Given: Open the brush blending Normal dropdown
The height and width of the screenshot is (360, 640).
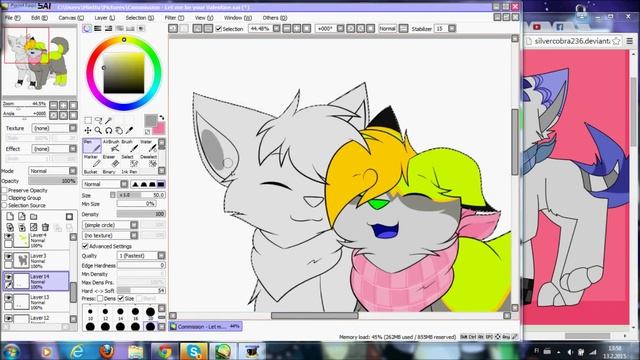Looking at the screenshot, I should [x=105, y=184].
